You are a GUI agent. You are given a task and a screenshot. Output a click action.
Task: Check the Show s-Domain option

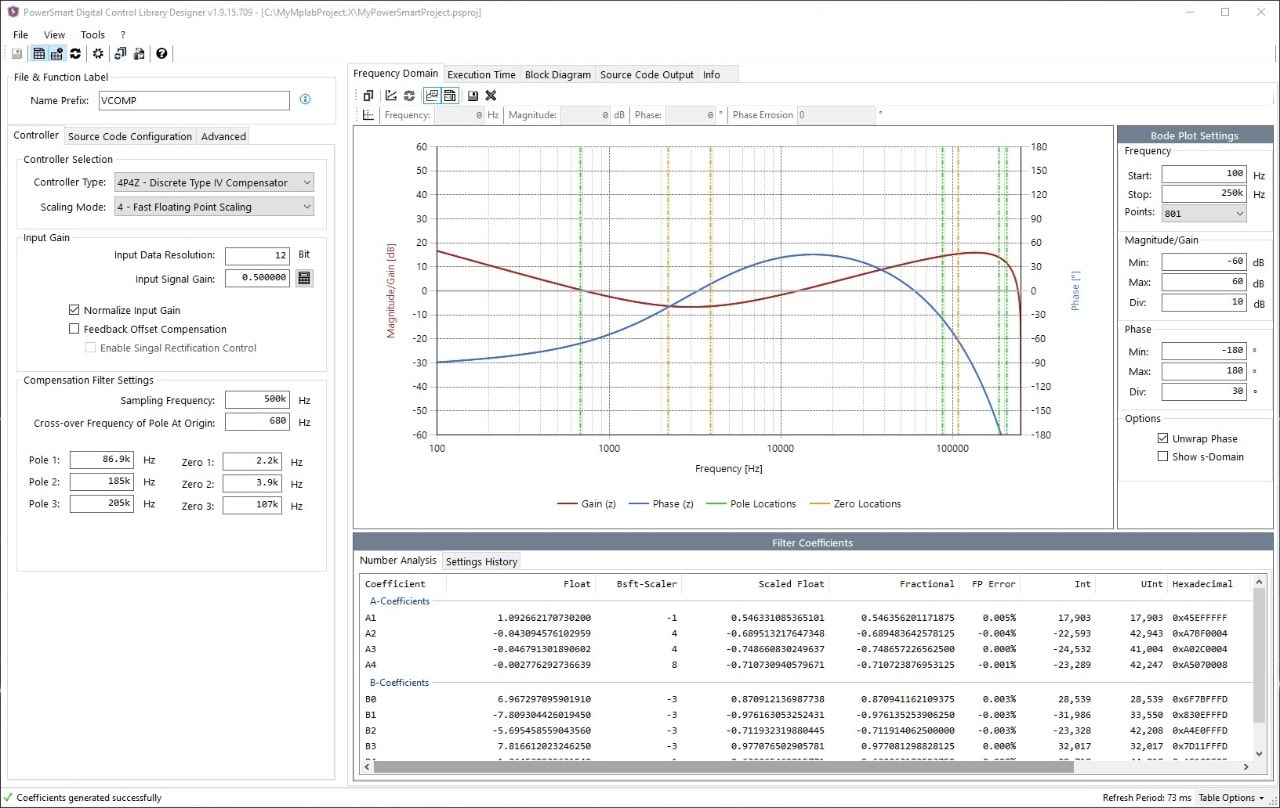1162,456
